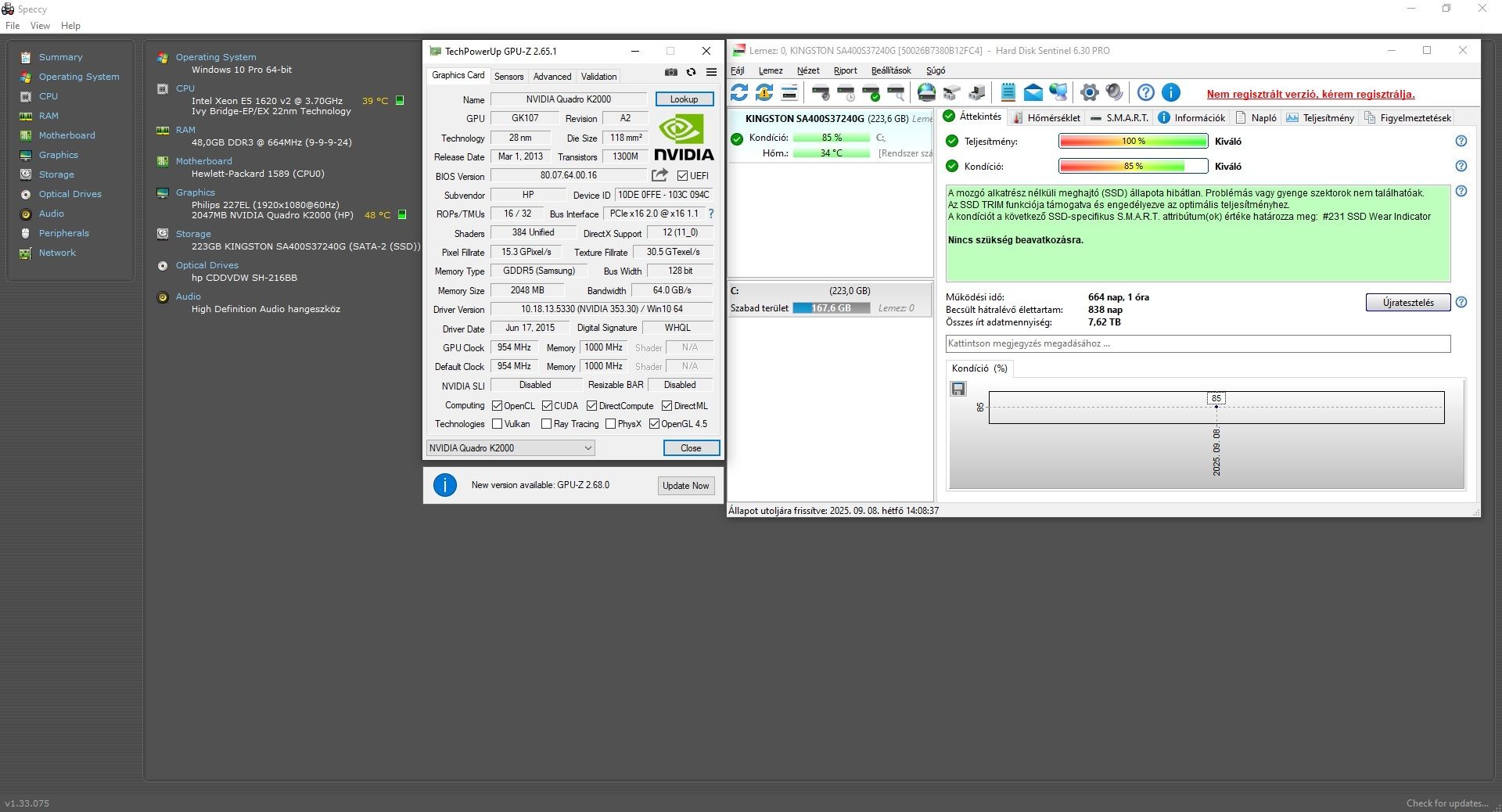Open the Riport menu

click(x=845, y=70)
